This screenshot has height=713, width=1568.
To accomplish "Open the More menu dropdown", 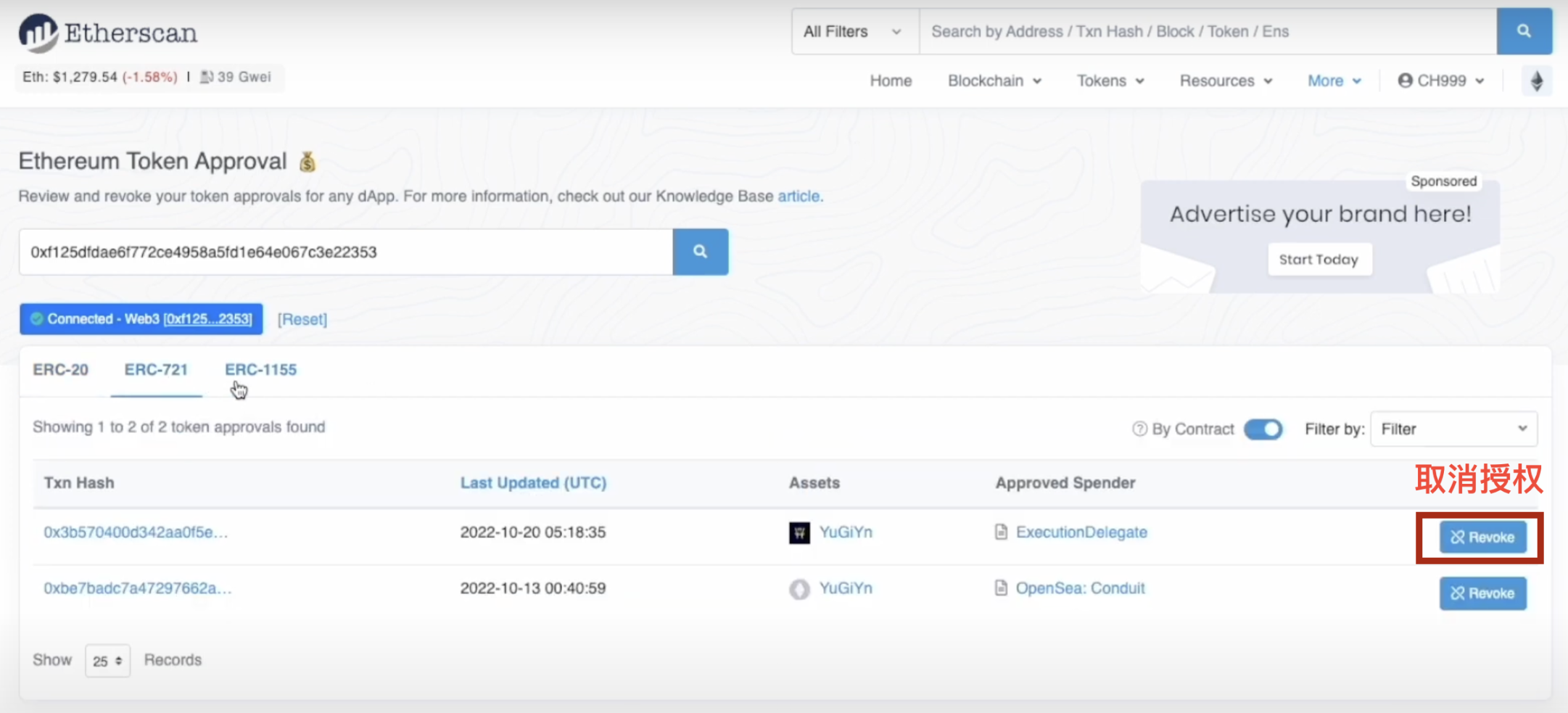I will pyautogui.click(x=1334, y=81).
